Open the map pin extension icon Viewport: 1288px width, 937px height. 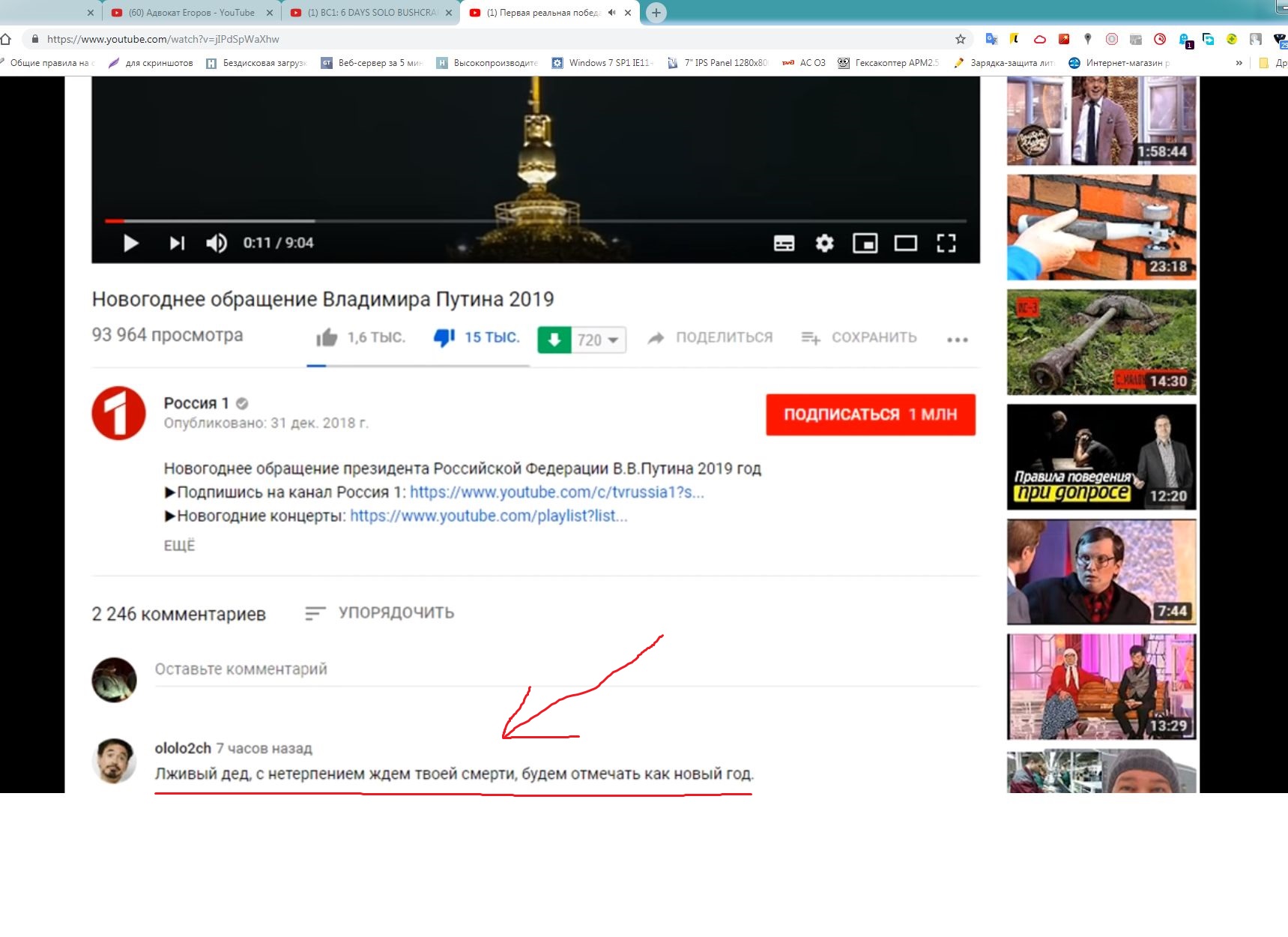pos(1088,39)
